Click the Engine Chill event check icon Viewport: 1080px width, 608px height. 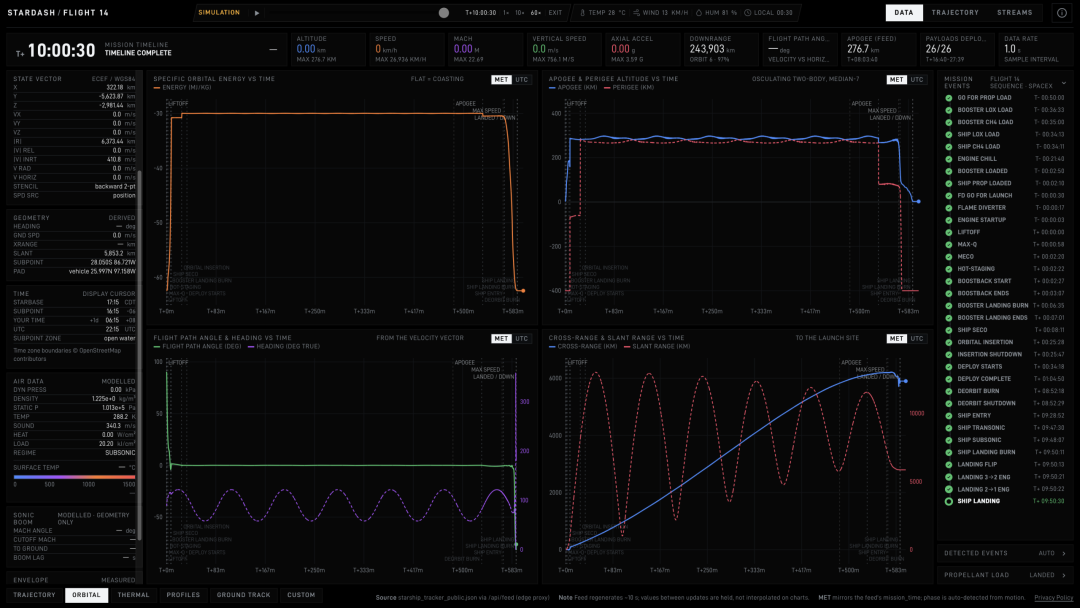[948, 159]
